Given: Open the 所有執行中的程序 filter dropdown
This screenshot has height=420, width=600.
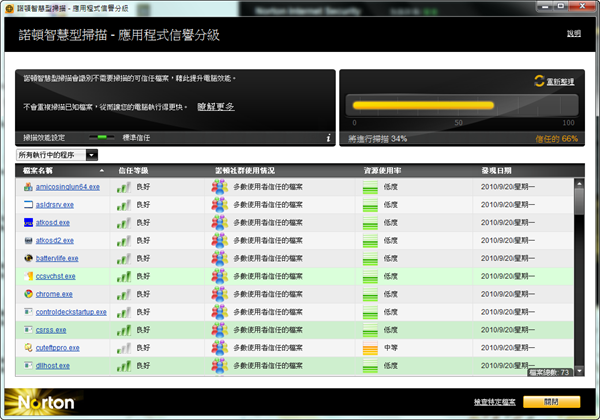Looking at the screenshot, I should tap(57, 155).
